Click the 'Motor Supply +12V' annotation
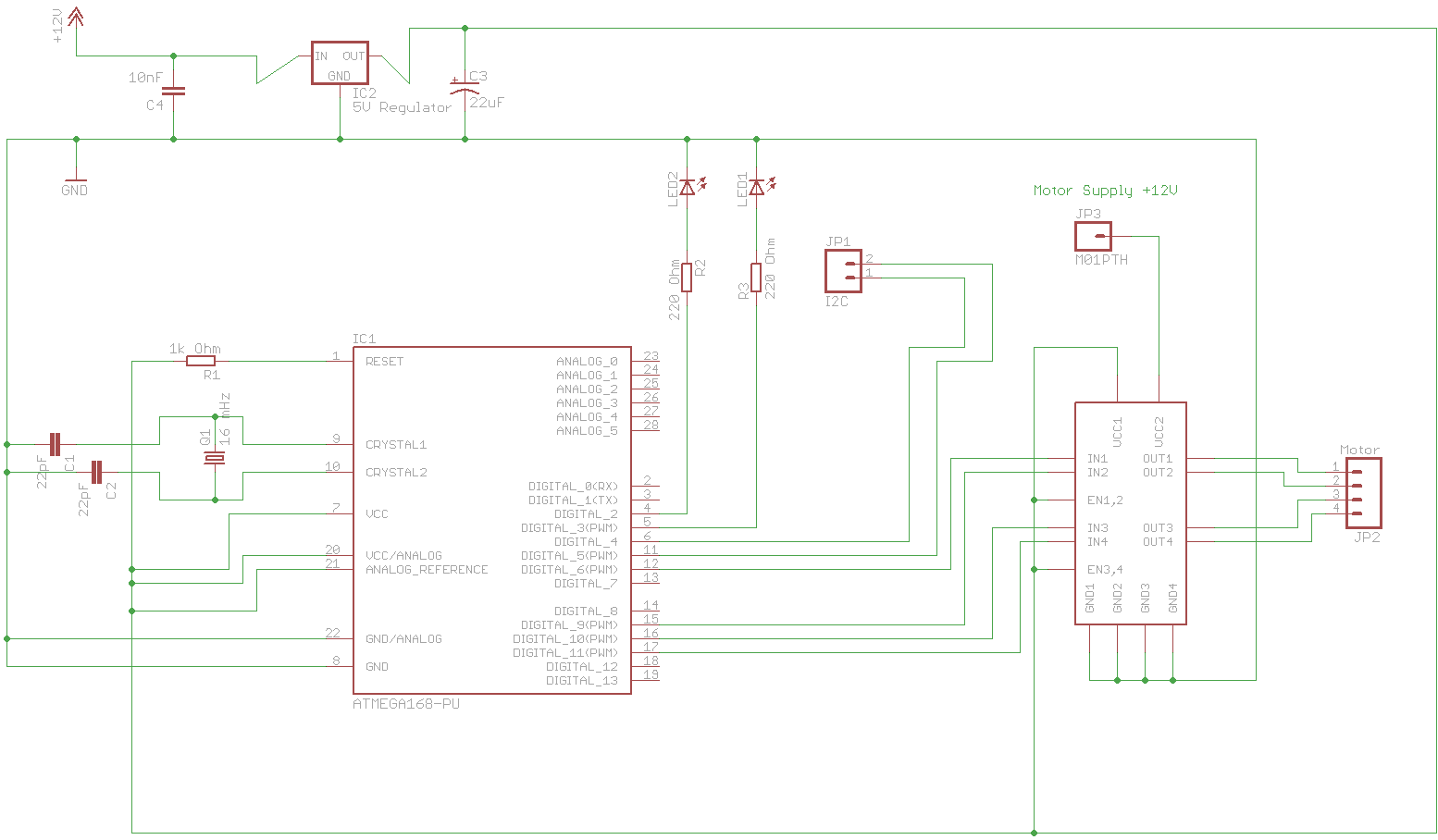Screen dimensions: 1438x840 tap(1105, 191)
